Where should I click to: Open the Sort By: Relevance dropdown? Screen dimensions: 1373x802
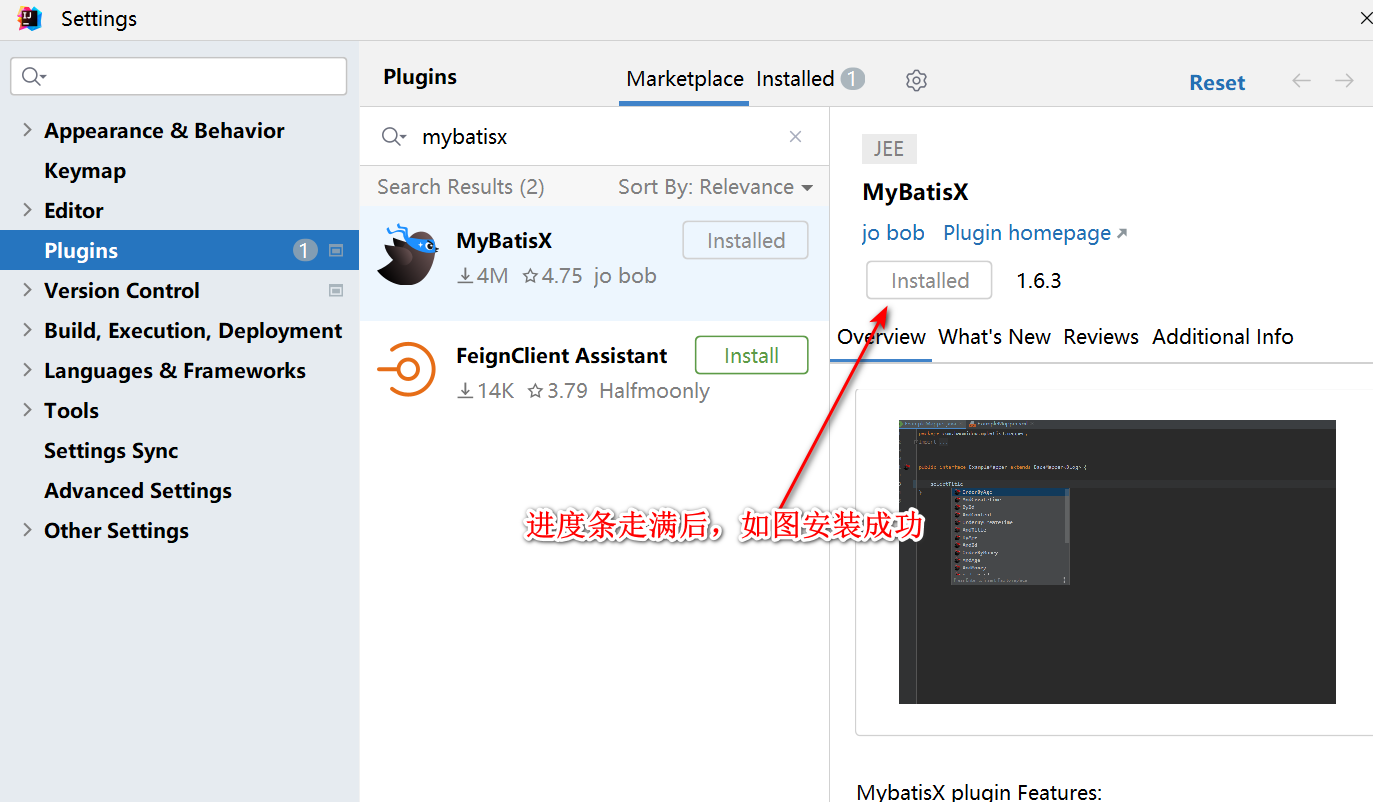[x=715, y=187]
